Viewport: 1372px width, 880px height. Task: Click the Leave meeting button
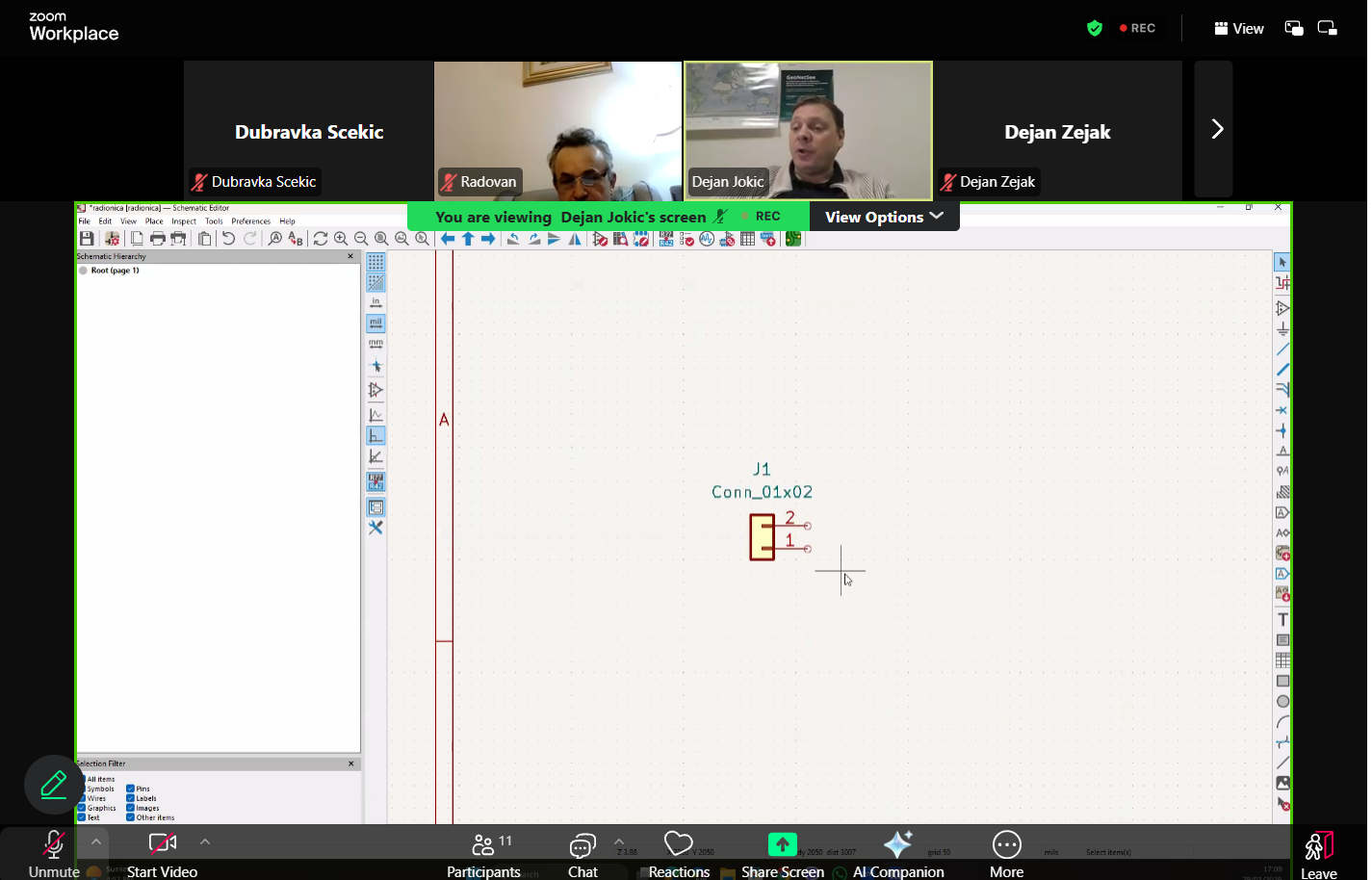click(1318, 853)
